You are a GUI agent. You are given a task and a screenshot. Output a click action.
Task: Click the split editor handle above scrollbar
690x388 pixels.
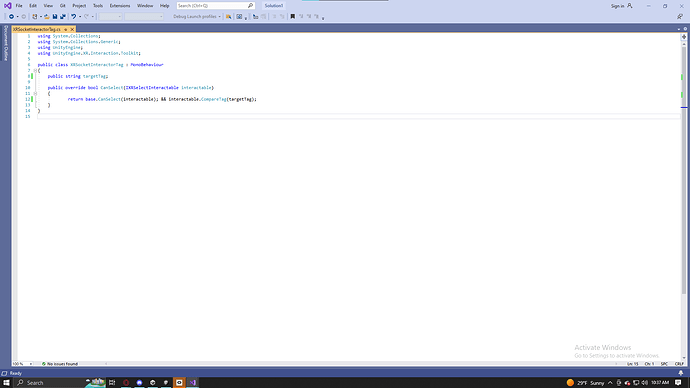pos(684,37)
